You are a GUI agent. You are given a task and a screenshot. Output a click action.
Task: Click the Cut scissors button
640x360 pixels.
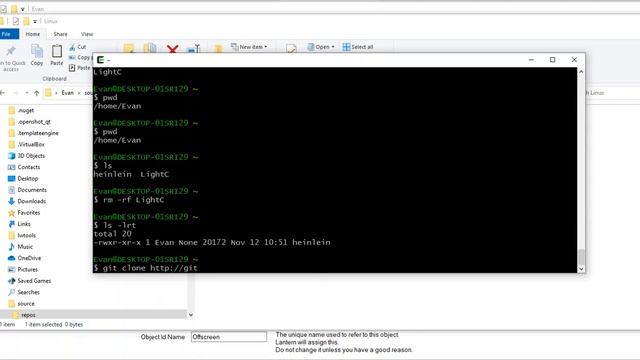tap(78, 47)
